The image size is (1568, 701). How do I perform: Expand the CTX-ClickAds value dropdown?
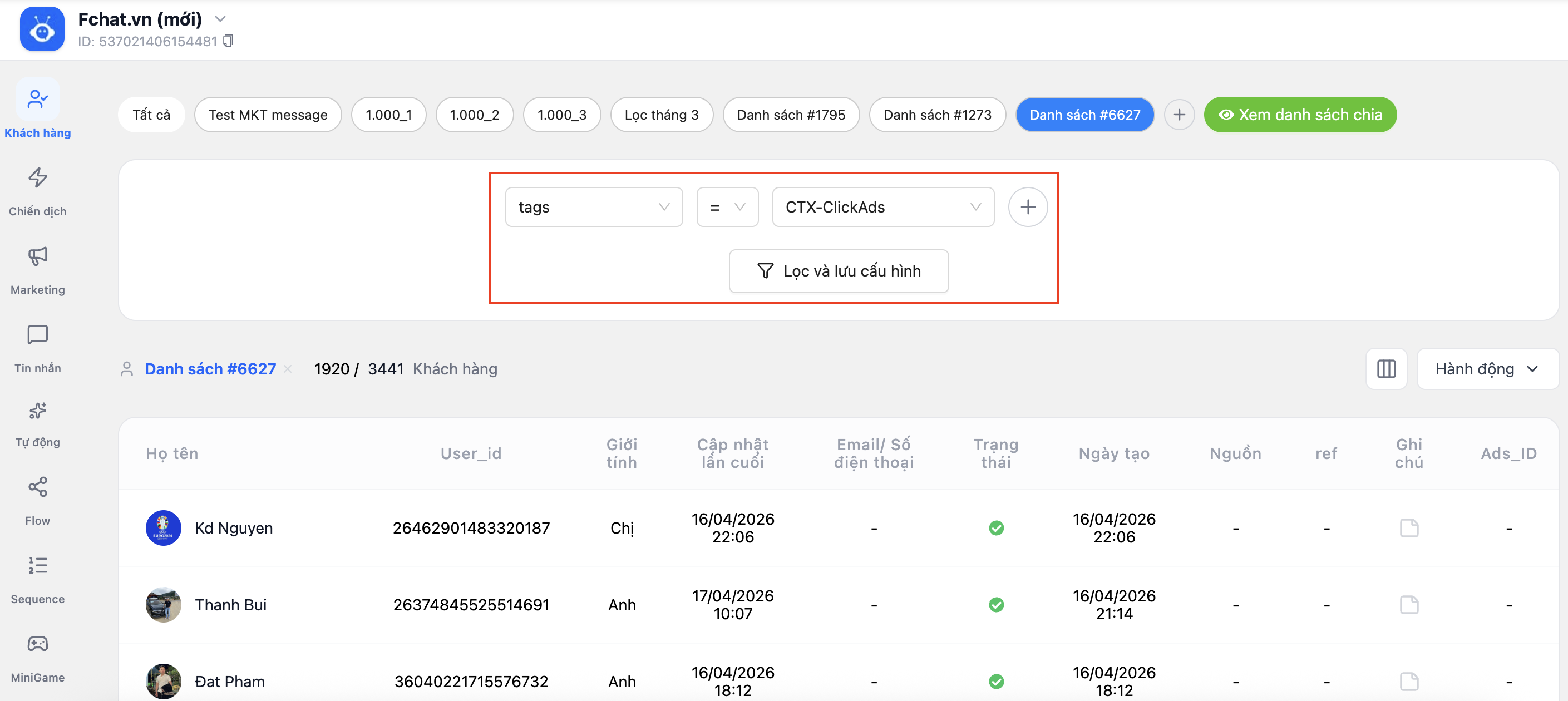[x=882, y=207]
